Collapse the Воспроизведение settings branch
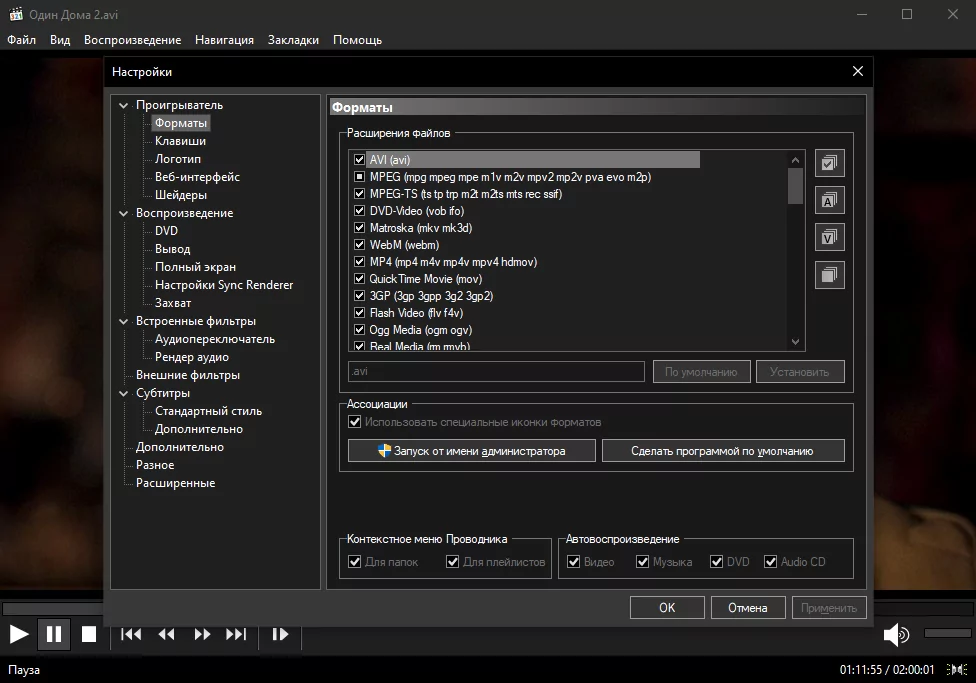This screenshot has width=976, height=683. [x=123, y=212]
